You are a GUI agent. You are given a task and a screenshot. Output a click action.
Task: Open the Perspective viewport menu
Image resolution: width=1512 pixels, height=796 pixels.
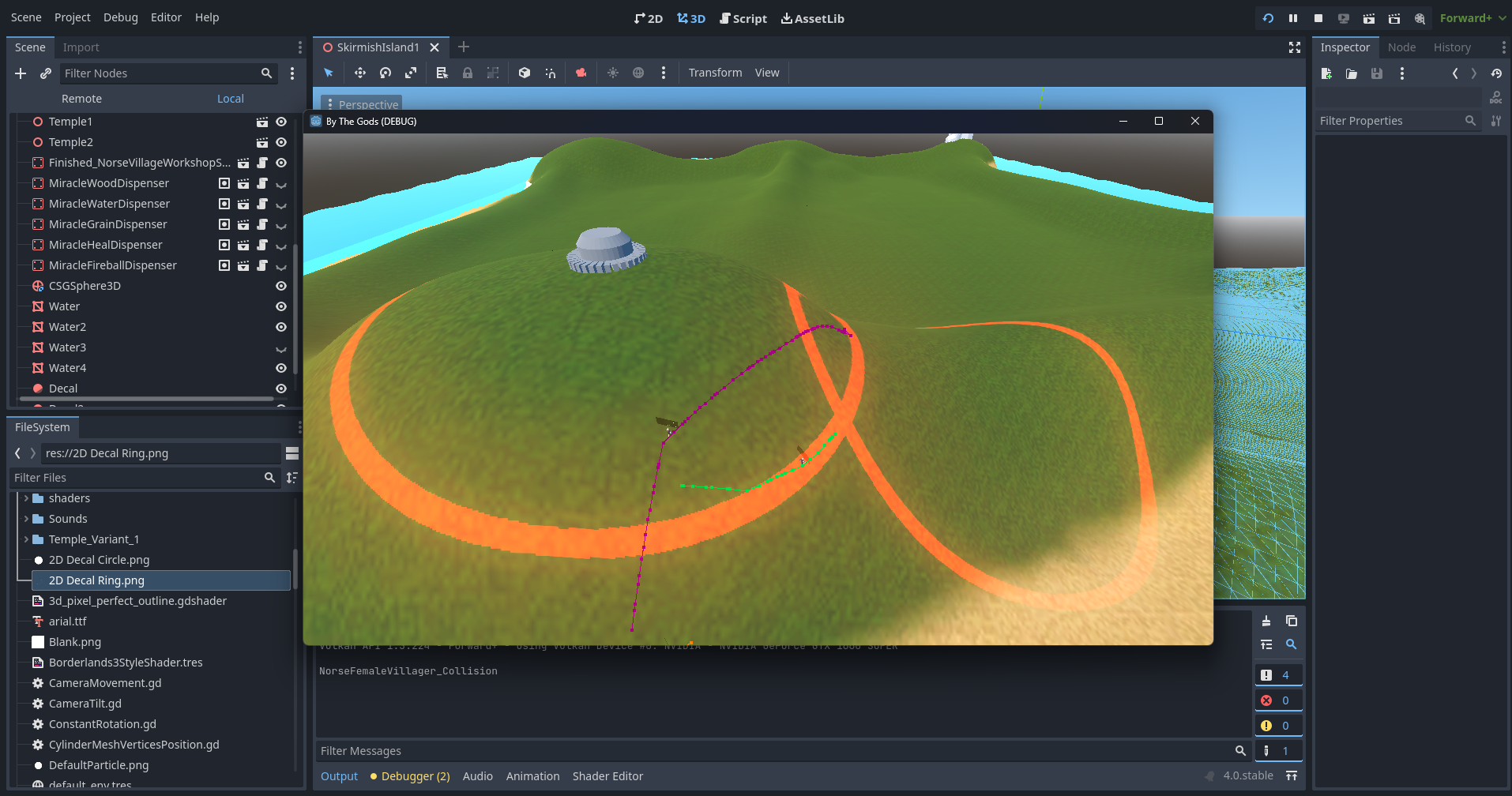click(362, 103)
